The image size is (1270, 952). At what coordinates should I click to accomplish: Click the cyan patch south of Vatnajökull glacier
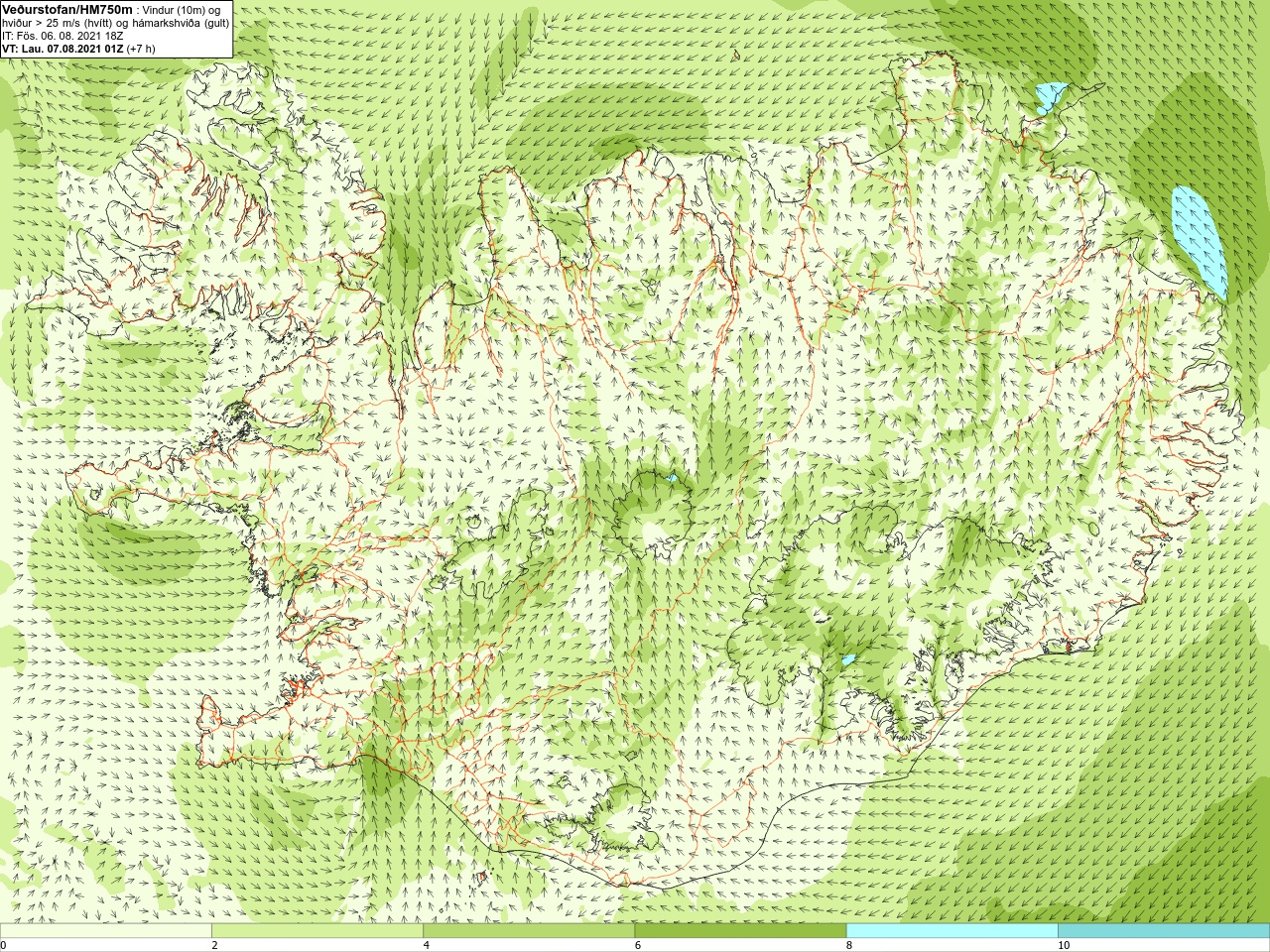(x=848, y=658)
